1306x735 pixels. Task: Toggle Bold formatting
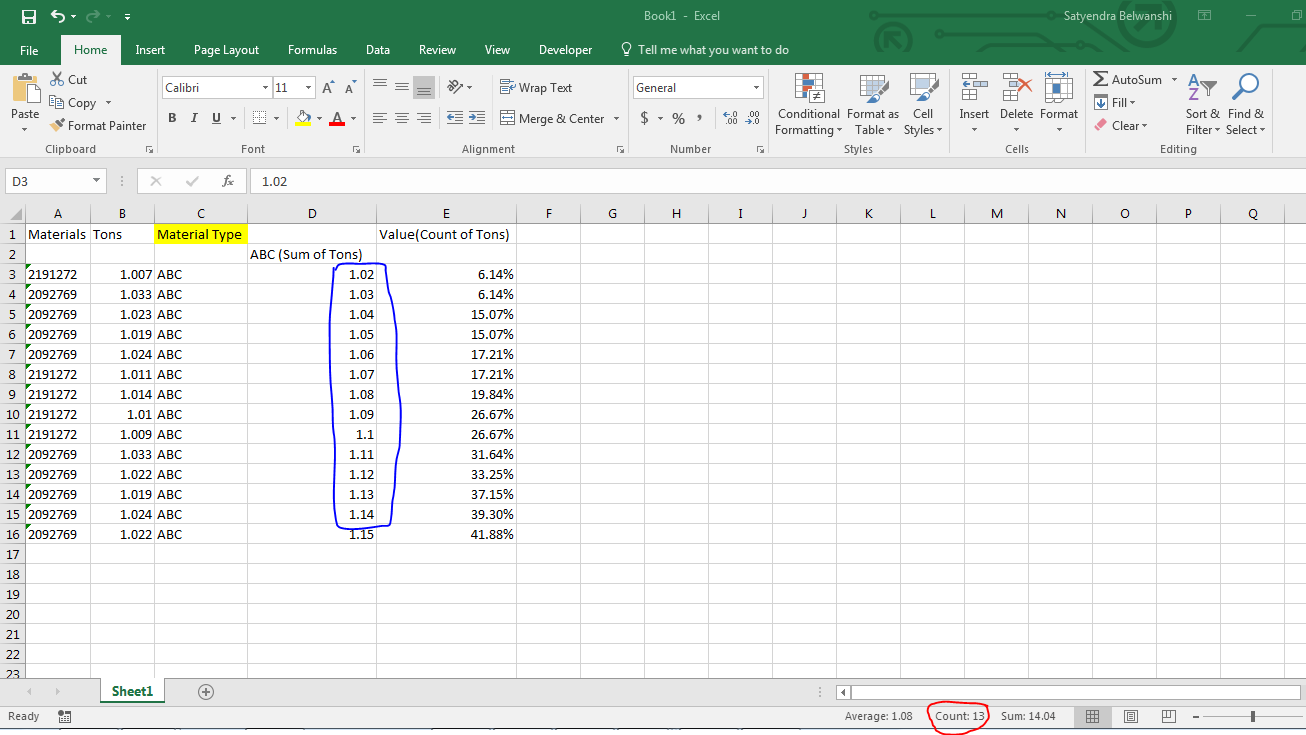click(x=172, y=118)
